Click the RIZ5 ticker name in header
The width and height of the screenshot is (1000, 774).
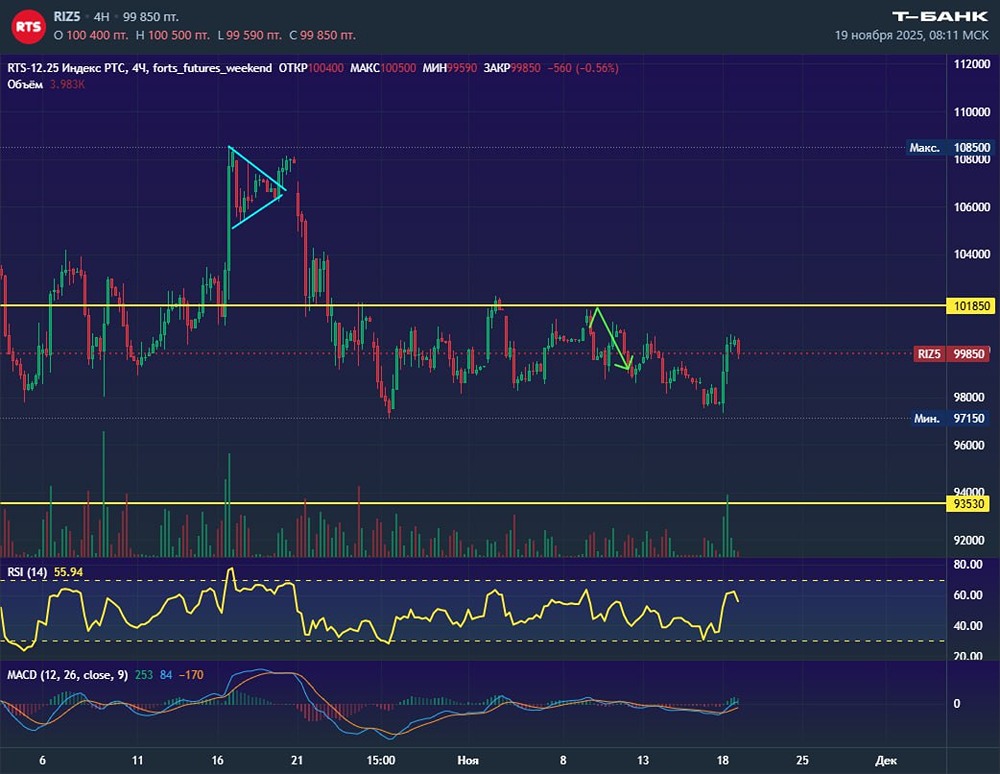click(67, 17)
